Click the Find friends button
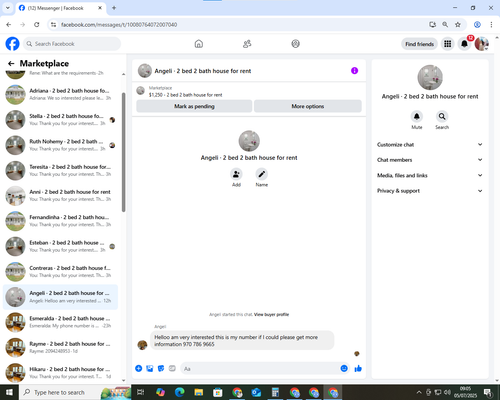Screen dimensions: 500x400 point(419,44)
